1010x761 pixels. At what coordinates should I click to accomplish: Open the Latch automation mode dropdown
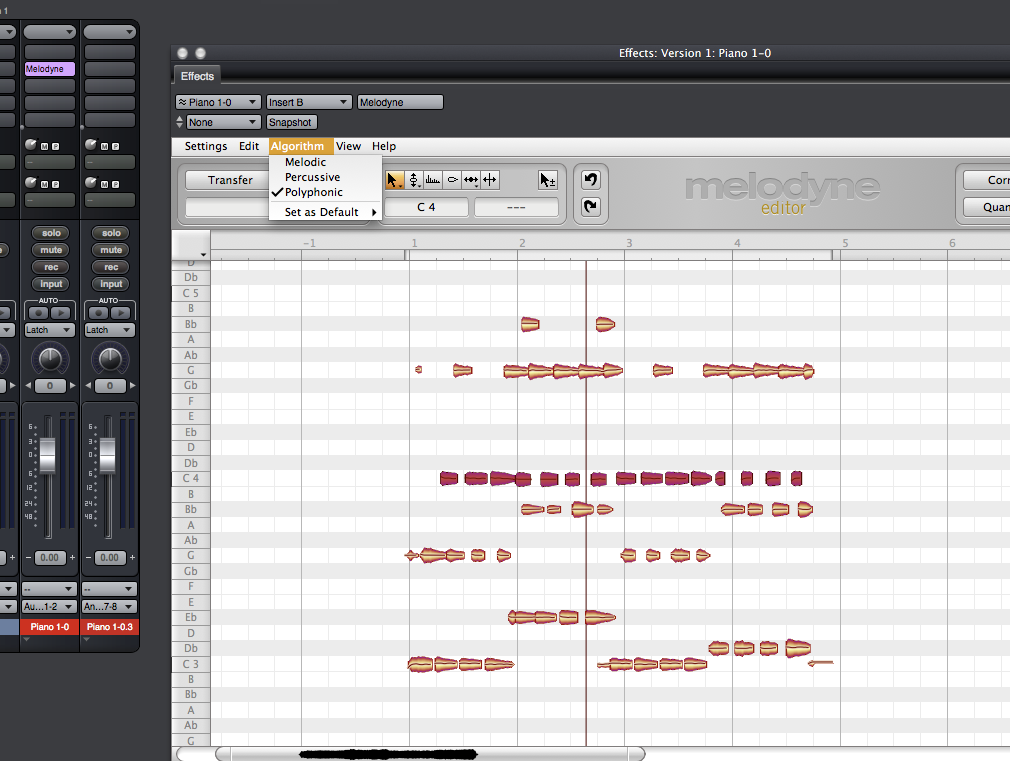50,330
